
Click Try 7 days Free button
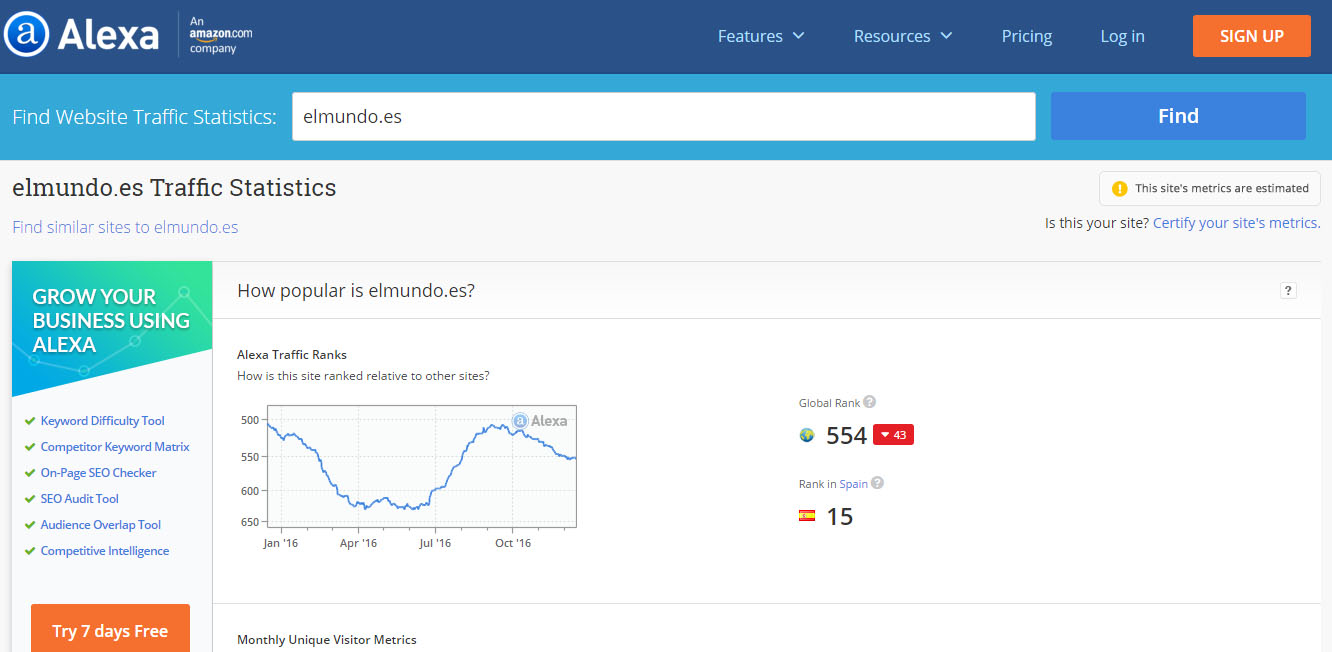click(110, 629)
